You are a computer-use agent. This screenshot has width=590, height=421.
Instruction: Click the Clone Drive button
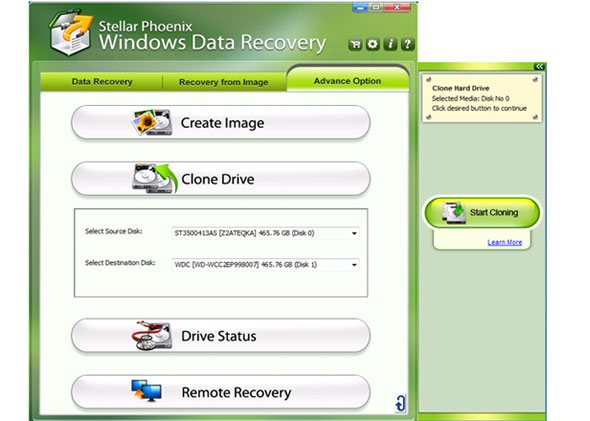[x=221, y=179]
